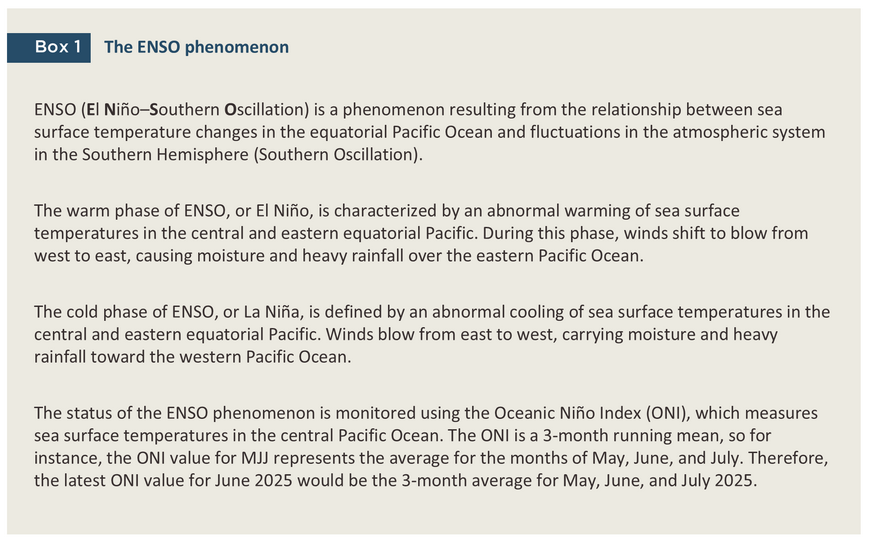Click the term La Niña
The image size is (870, 541).
(273, 312)
